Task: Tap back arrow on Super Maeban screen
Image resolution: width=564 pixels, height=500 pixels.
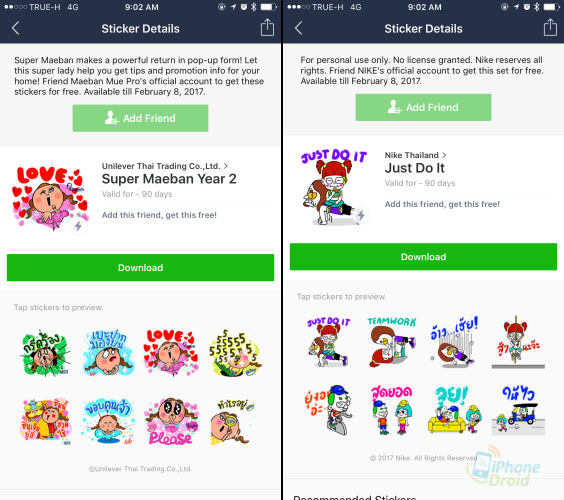Action: pos(15,28)
